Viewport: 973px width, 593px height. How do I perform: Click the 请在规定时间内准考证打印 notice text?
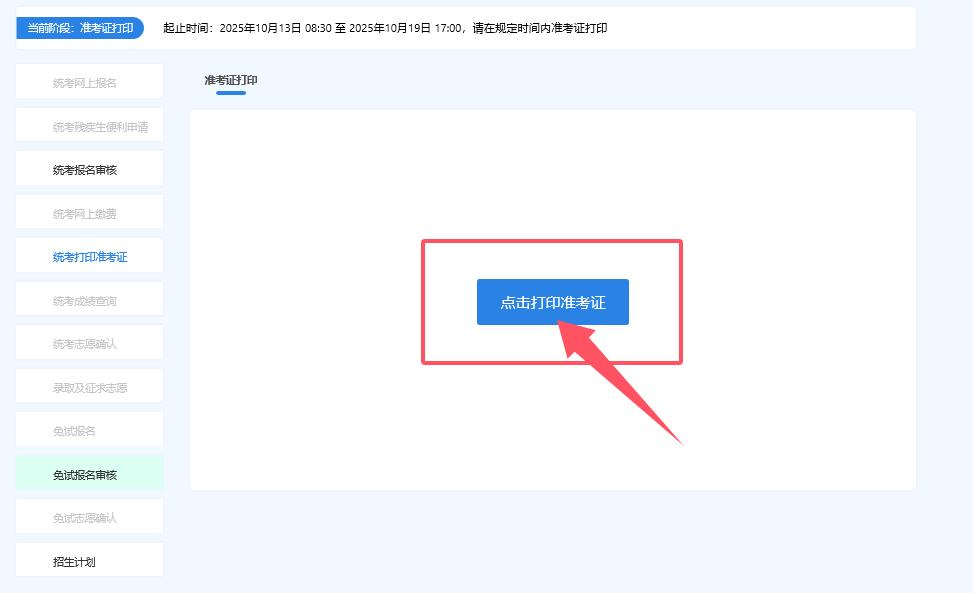click(x=538, y=28)
